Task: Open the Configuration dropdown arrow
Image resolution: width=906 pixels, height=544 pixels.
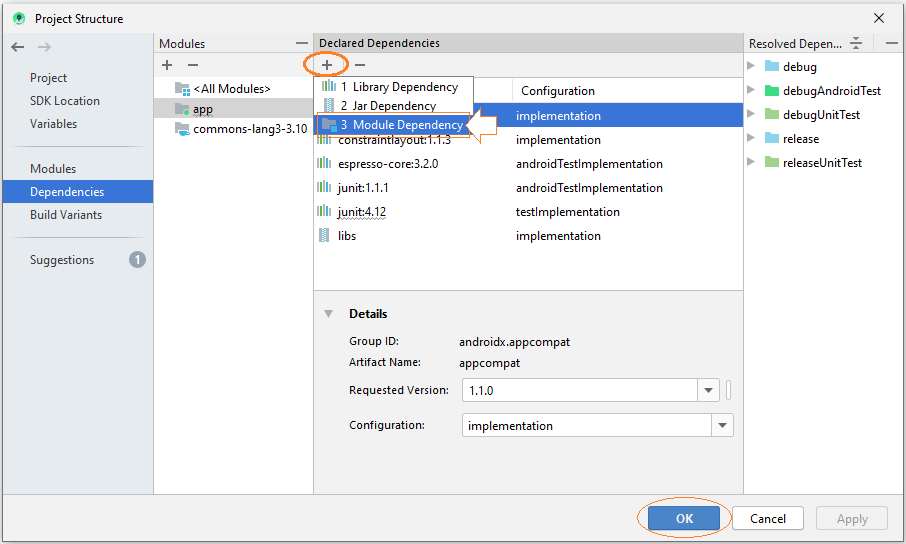Action: pyautogui.click(x=722, y=425)
